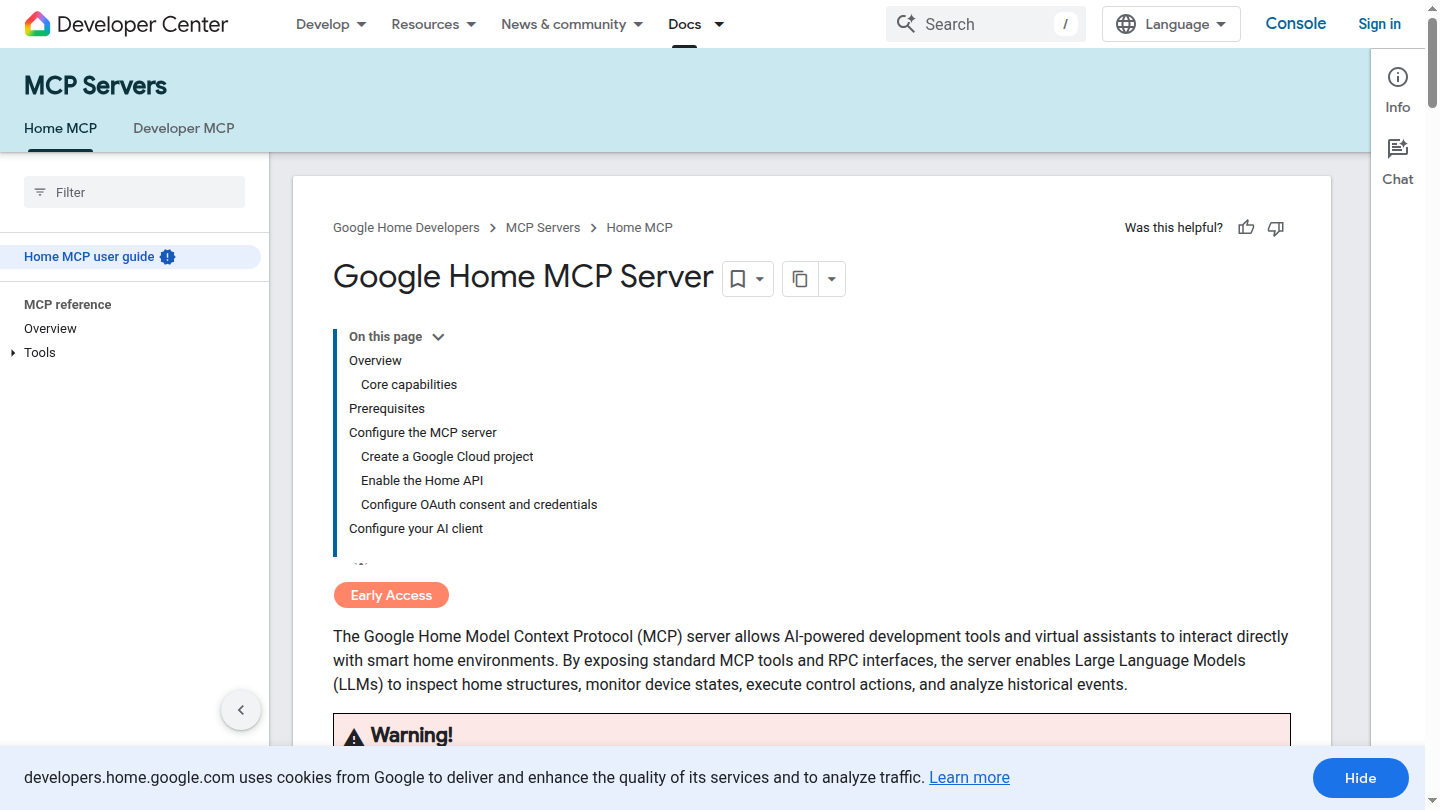Click the search sparkle icon
Screen dimensions: 1440x810
tap(906, 24)
